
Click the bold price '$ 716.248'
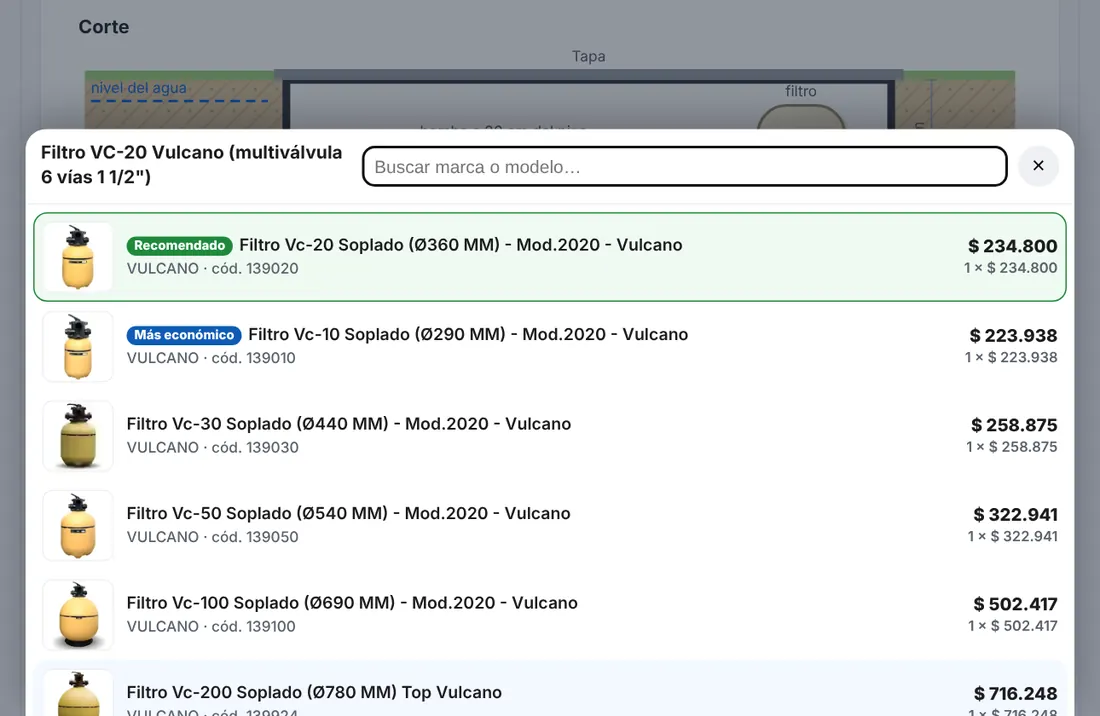click(x=1015, y=694)
